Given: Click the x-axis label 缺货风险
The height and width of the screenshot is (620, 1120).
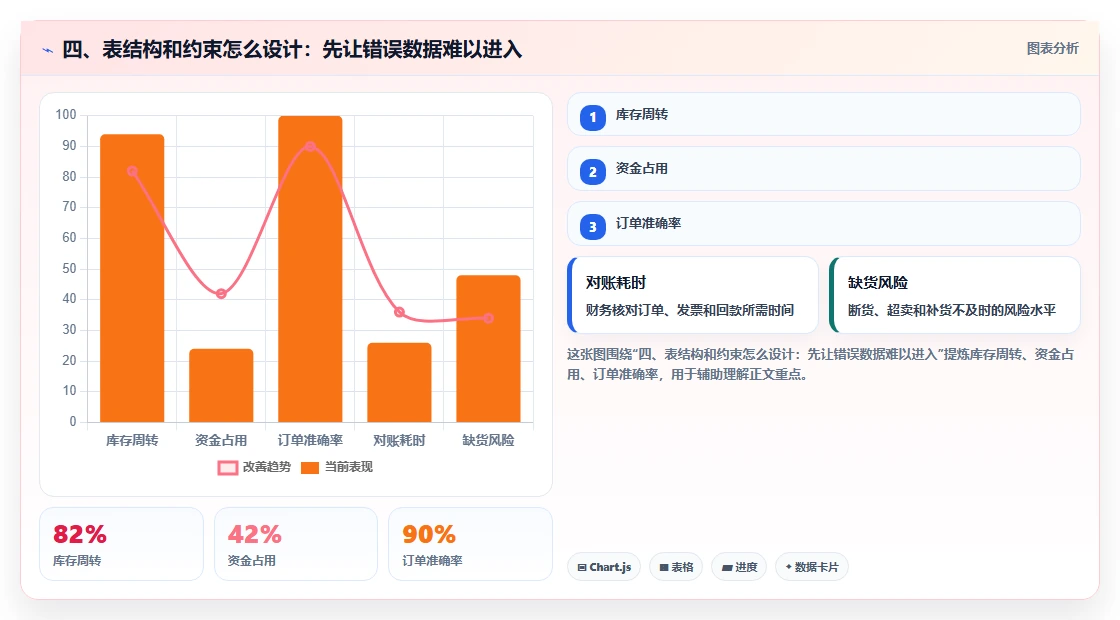Looking at the screenshot, I should (489, 441).
